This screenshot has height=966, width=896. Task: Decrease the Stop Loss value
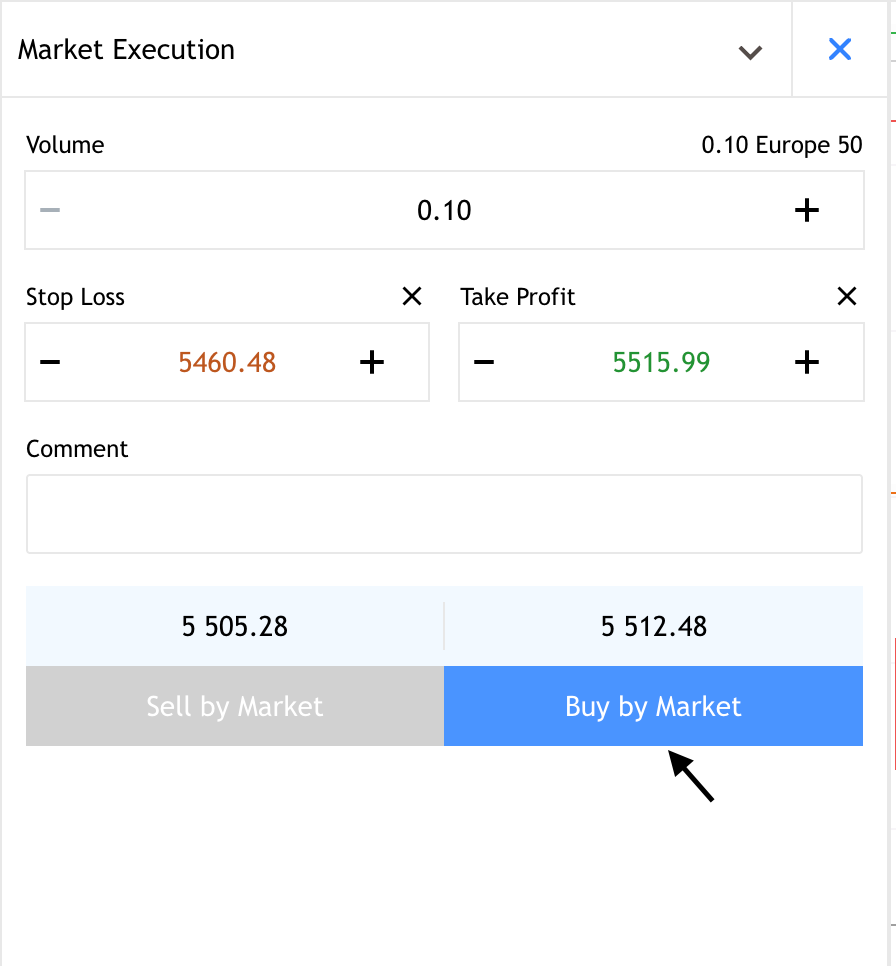(x=50, y=362)
